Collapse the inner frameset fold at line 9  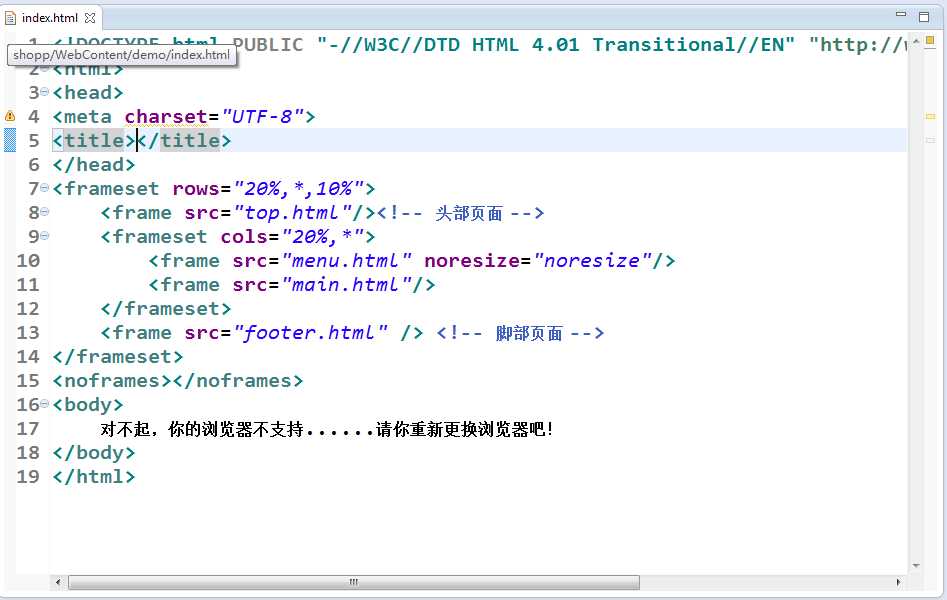[x=44, y=236]
